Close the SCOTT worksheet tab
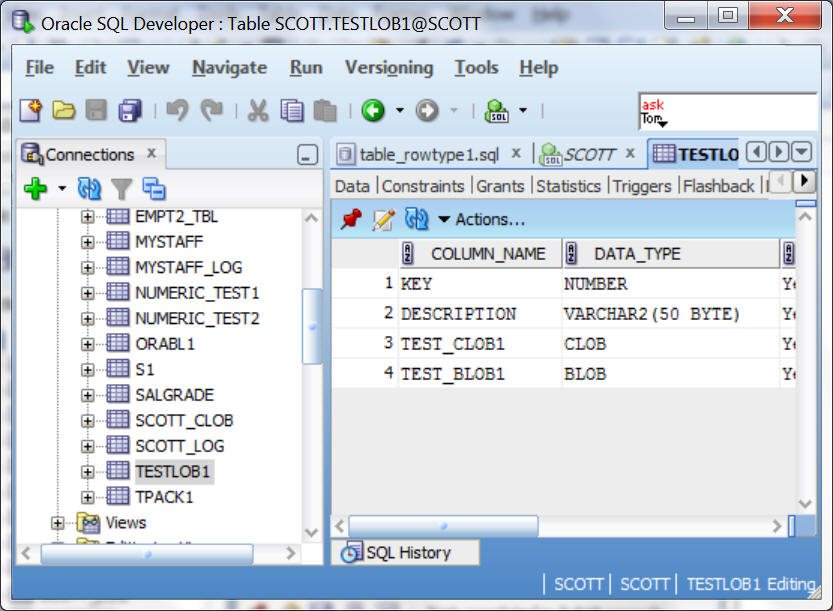The height and width of the screenshot is (611, 833). click(630, 154)
